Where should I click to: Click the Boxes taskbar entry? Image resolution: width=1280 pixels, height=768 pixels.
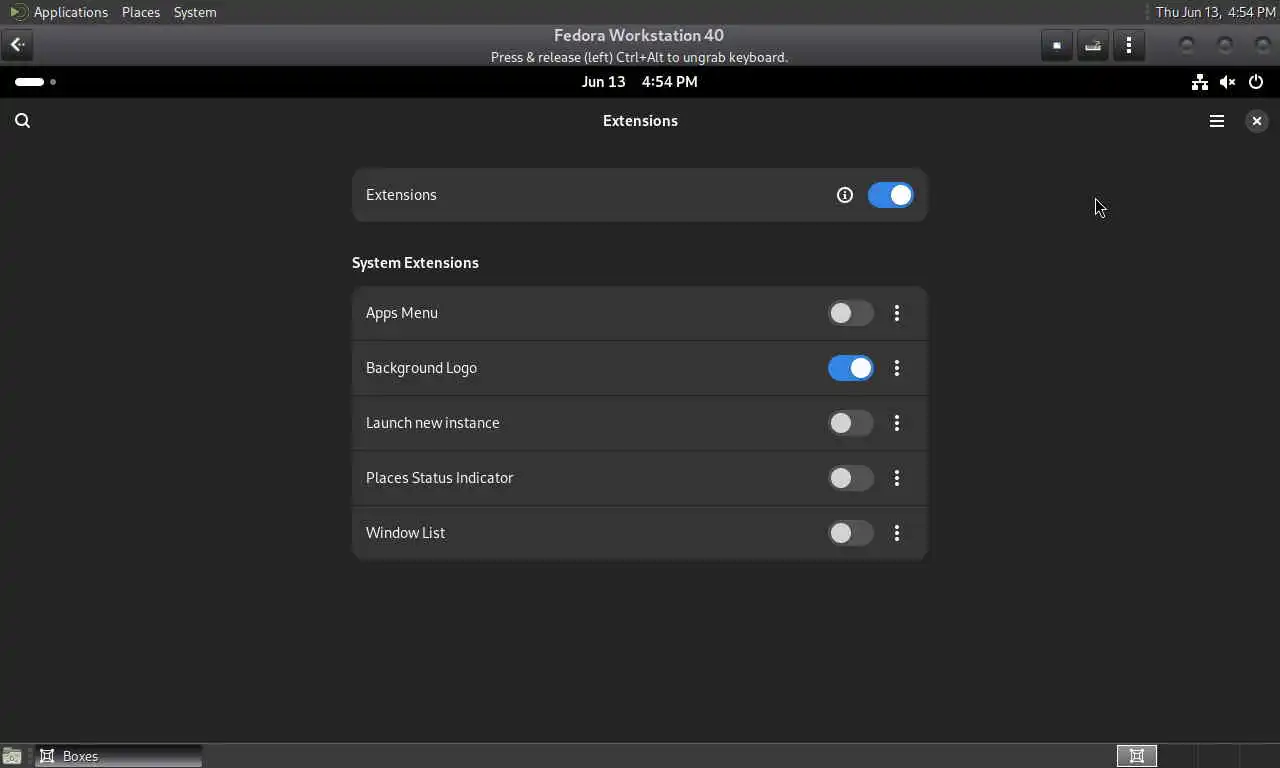(x=119, y=756)
